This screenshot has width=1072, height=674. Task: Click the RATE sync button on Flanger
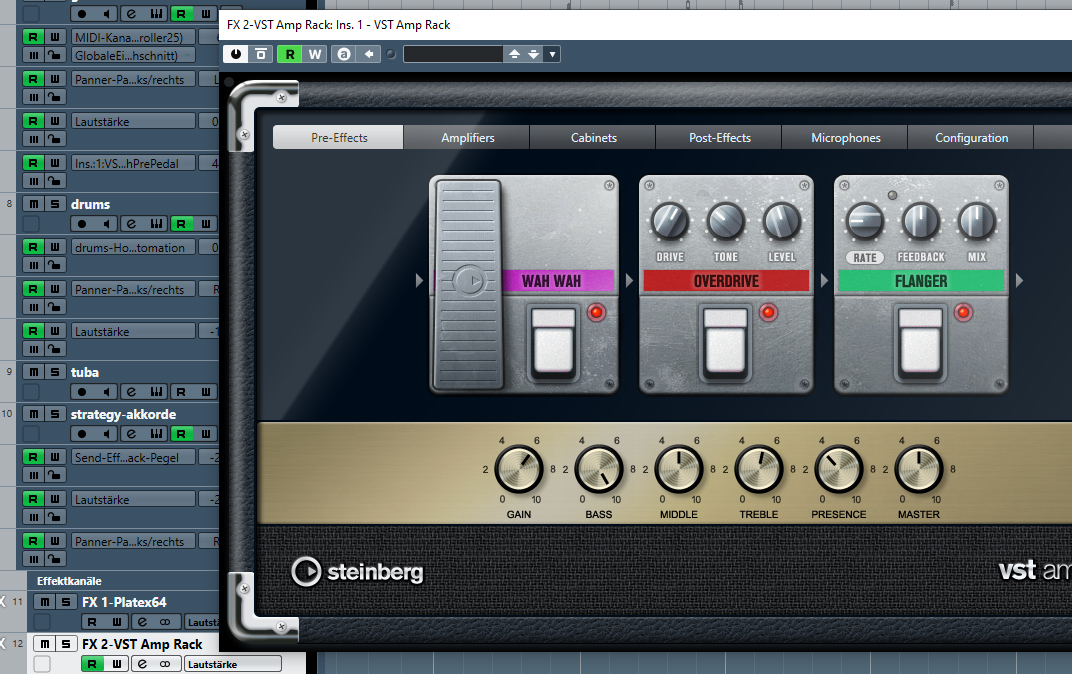[x=865, y=258]
